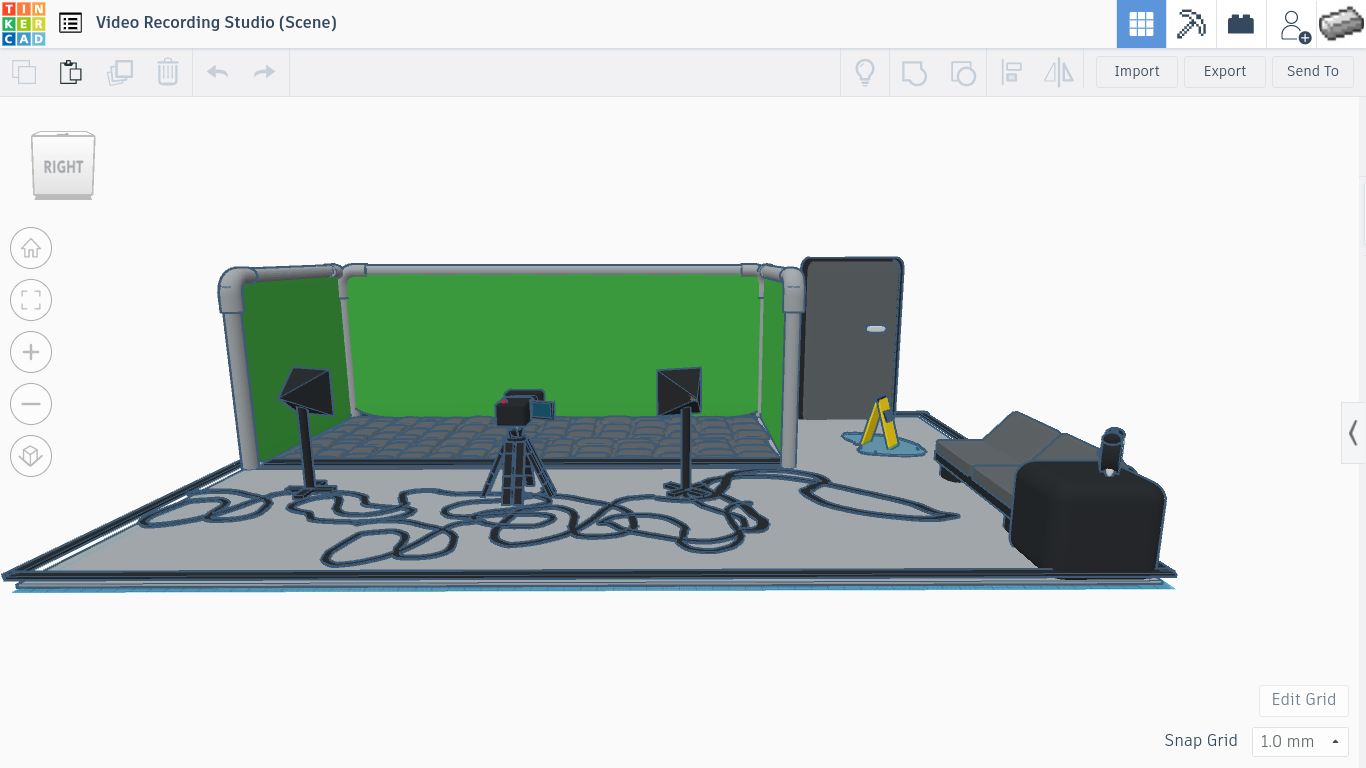The height and width of the screenshot is (768, 1366).
Task: Click the Paste icon in the toolbar
Action: tap(70, 72)
